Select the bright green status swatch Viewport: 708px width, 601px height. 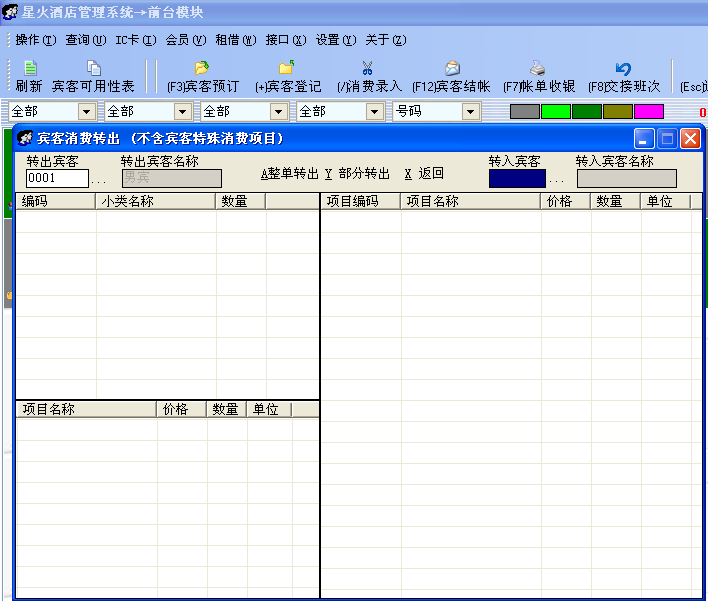click(x=556, y=112)
